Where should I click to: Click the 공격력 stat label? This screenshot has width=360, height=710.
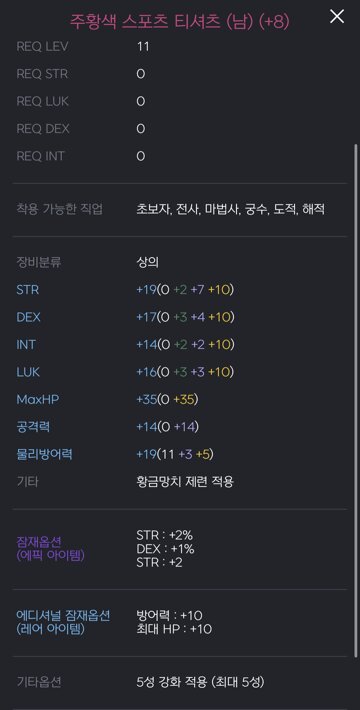tap(33, 427)
